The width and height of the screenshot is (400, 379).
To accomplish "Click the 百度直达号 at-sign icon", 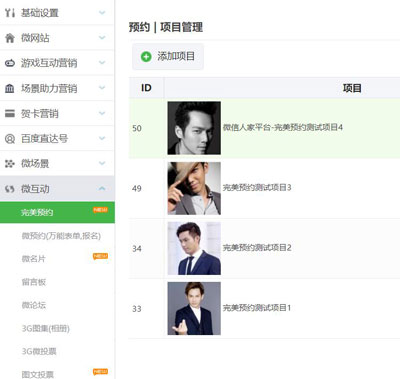I will (10, 138).
